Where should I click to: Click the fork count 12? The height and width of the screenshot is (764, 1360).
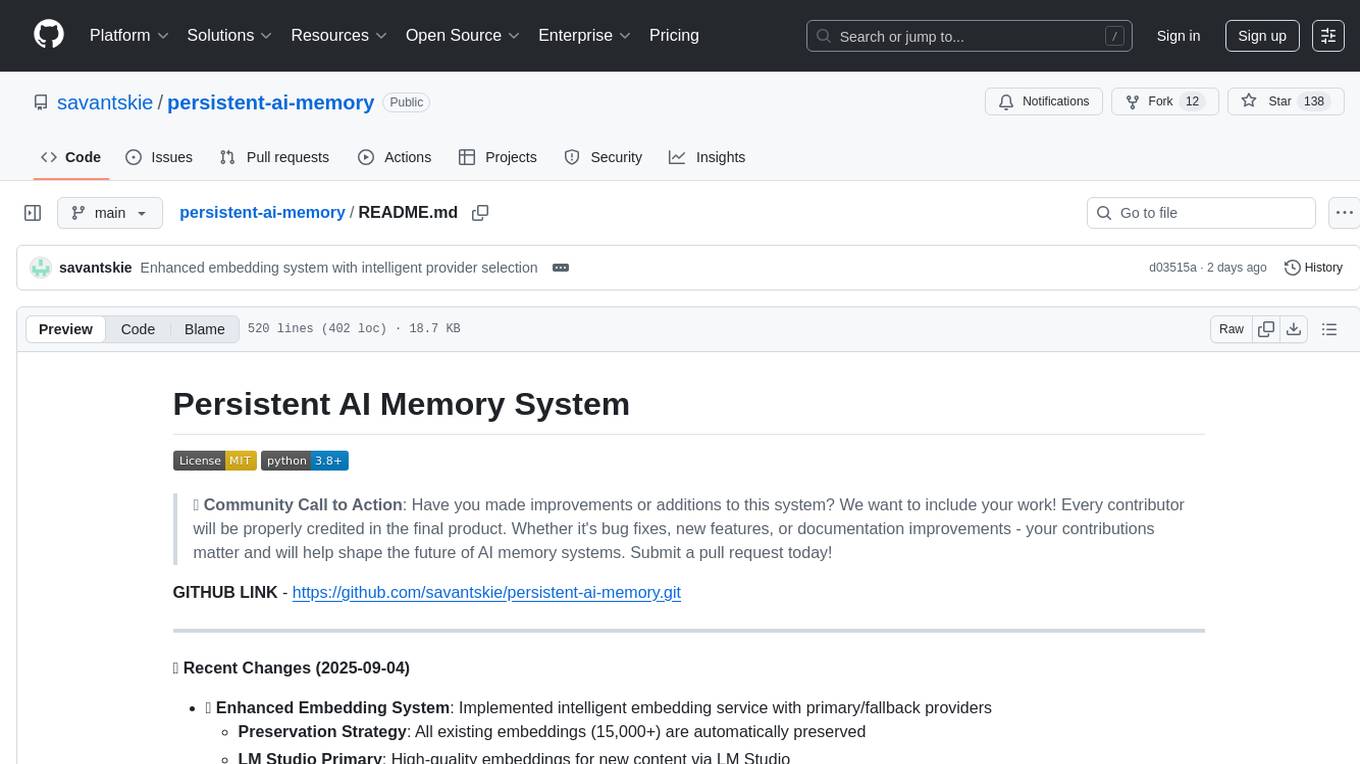click(x=1192, y=102)
